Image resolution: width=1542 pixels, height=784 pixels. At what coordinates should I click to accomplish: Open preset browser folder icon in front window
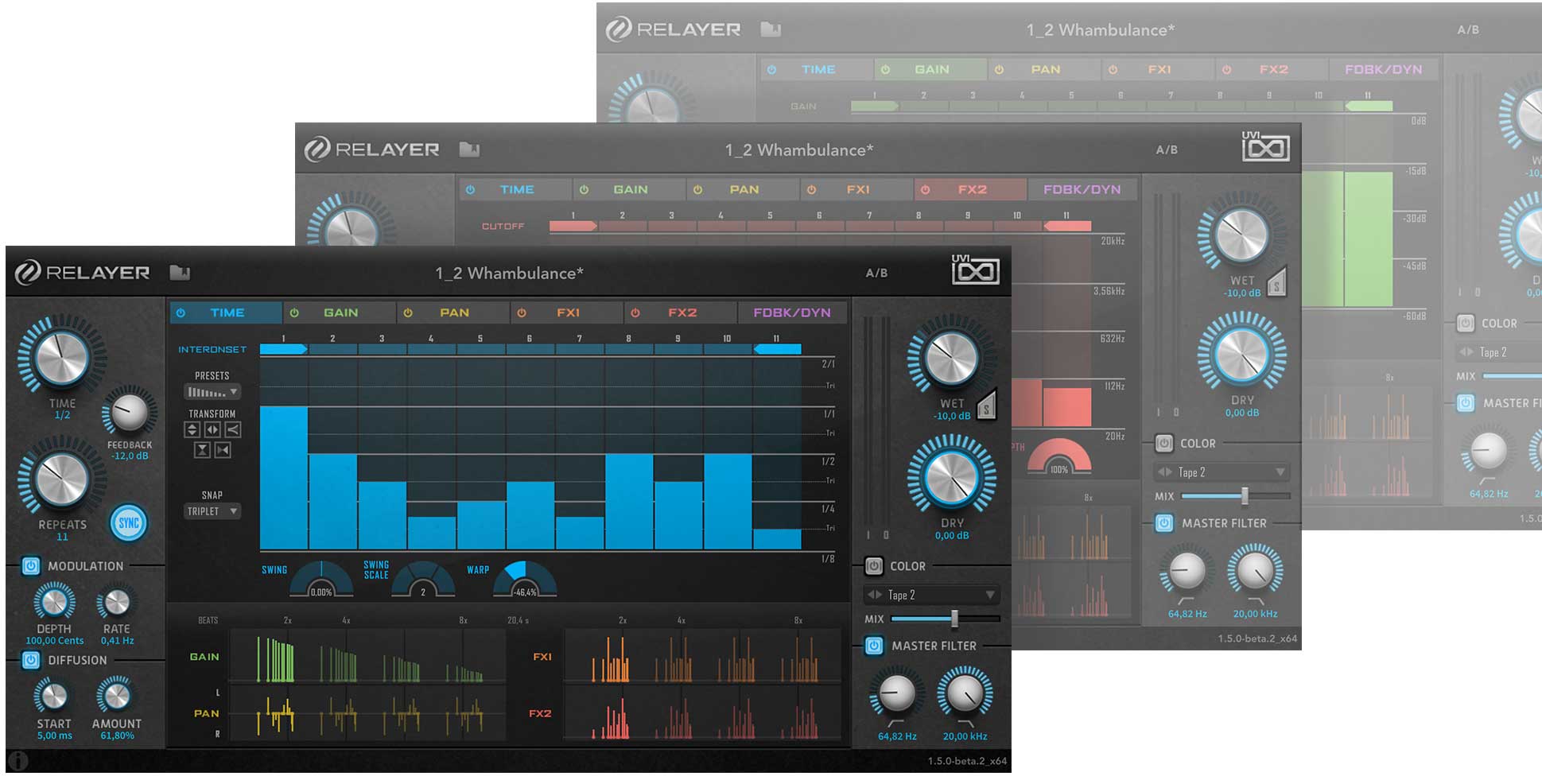point(180,273)
